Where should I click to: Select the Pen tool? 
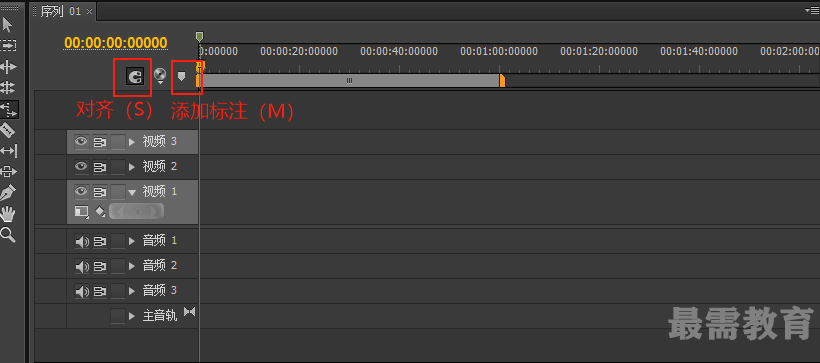(x=8, y=192)
